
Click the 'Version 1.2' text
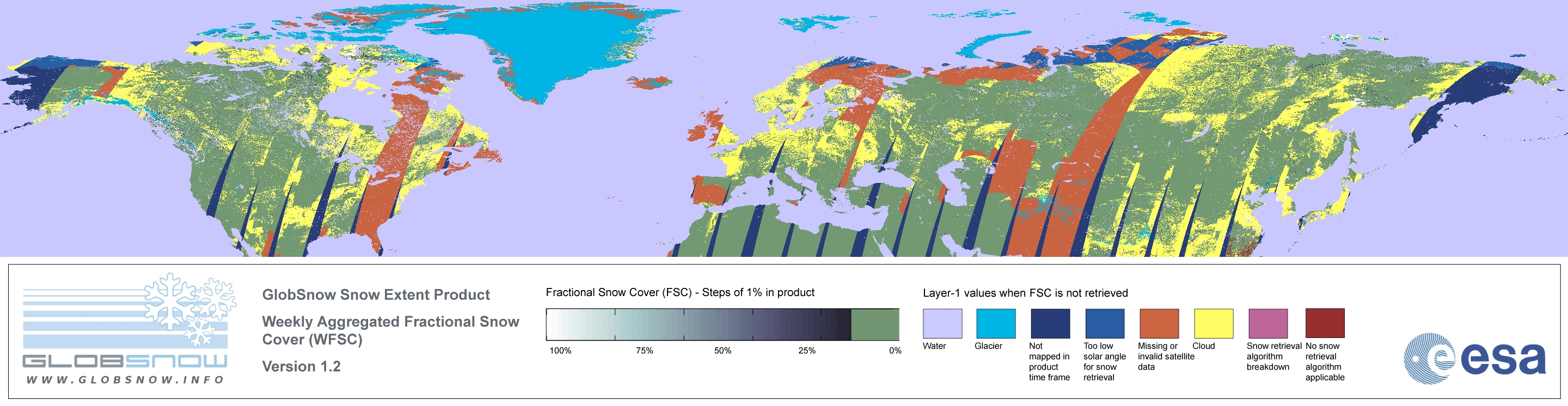click(301, 366)
